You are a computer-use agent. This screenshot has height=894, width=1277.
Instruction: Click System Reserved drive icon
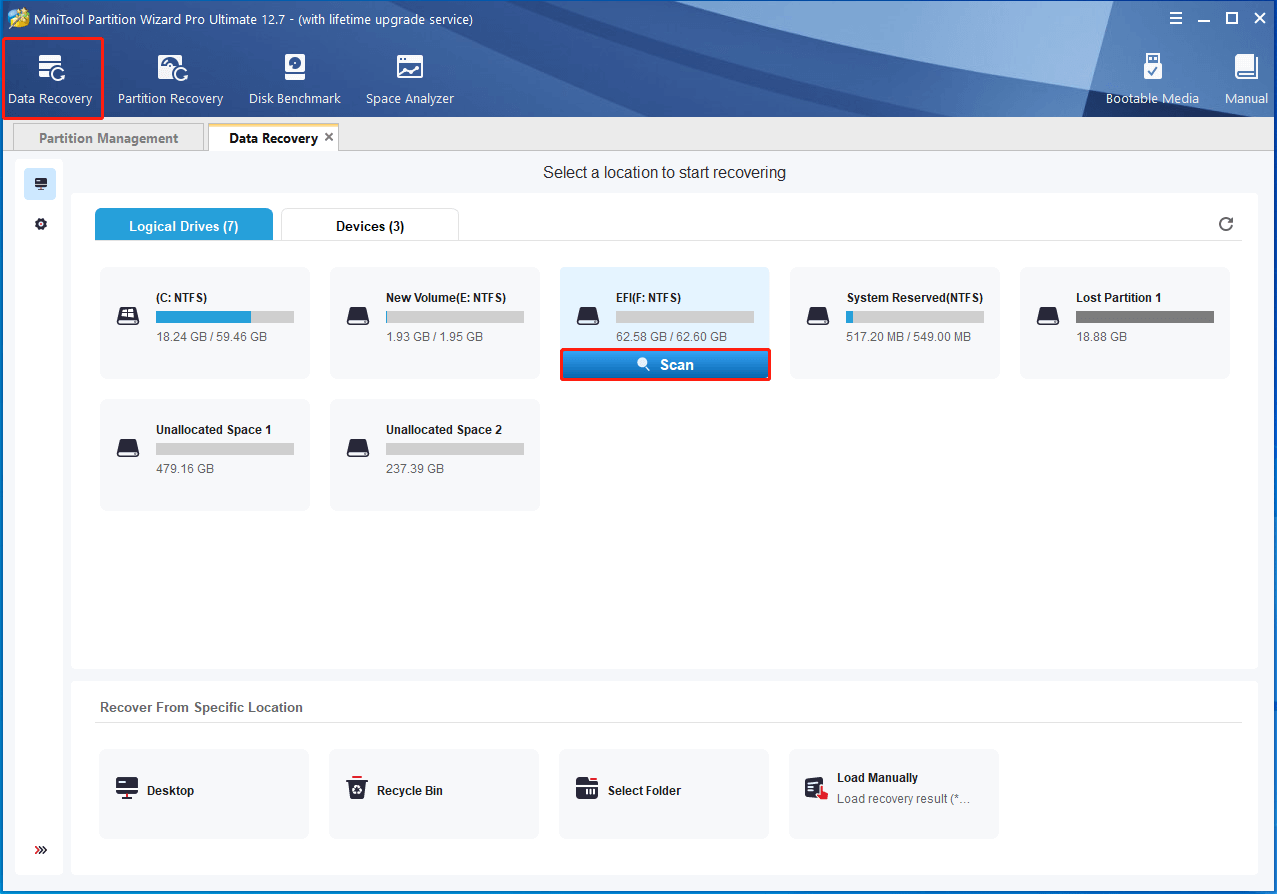(818, 316)
